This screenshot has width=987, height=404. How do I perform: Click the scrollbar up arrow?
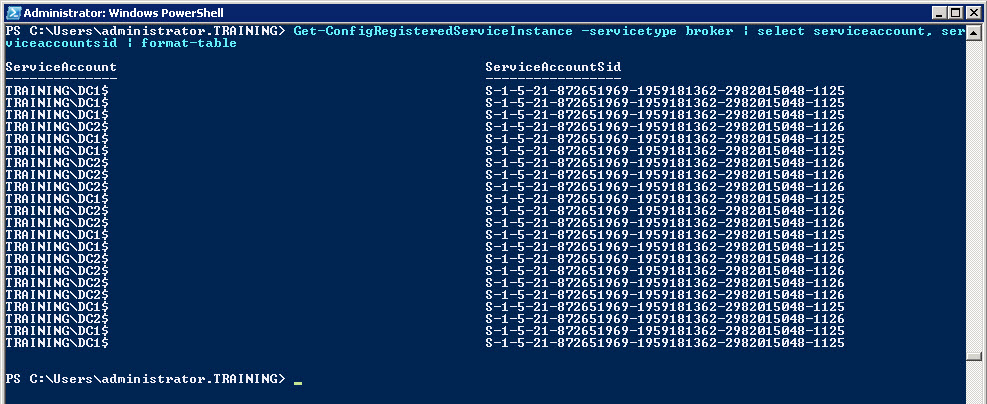[x=976, y=29]
